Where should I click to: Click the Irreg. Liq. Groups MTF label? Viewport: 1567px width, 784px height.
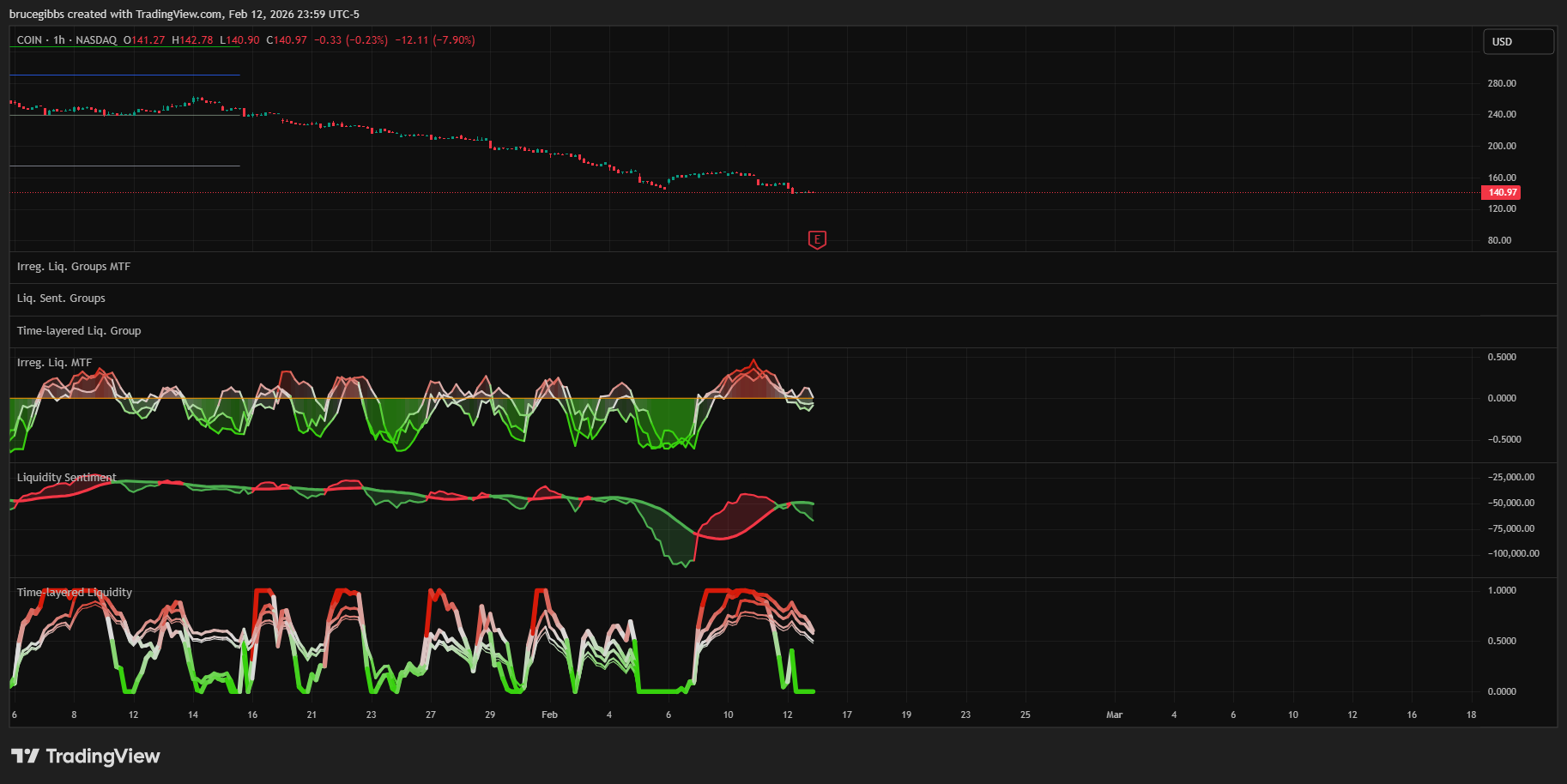[x=74, y=267]
